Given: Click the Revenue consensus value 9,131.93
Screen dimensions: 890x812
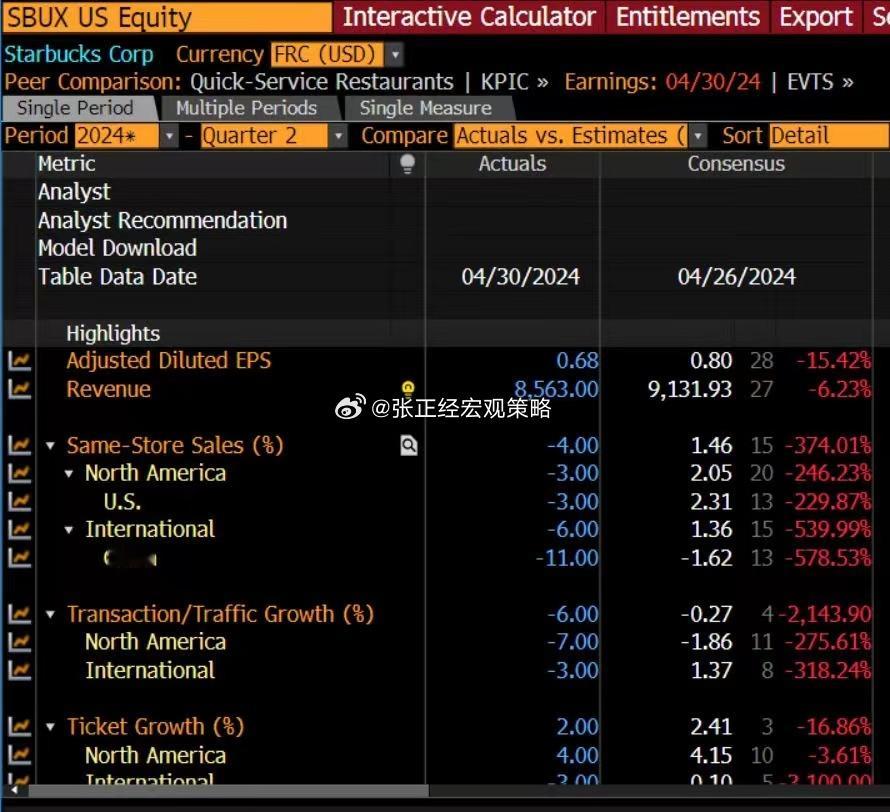Looking at the screenshot, I should pyautogui.click(x=690, y=389).
